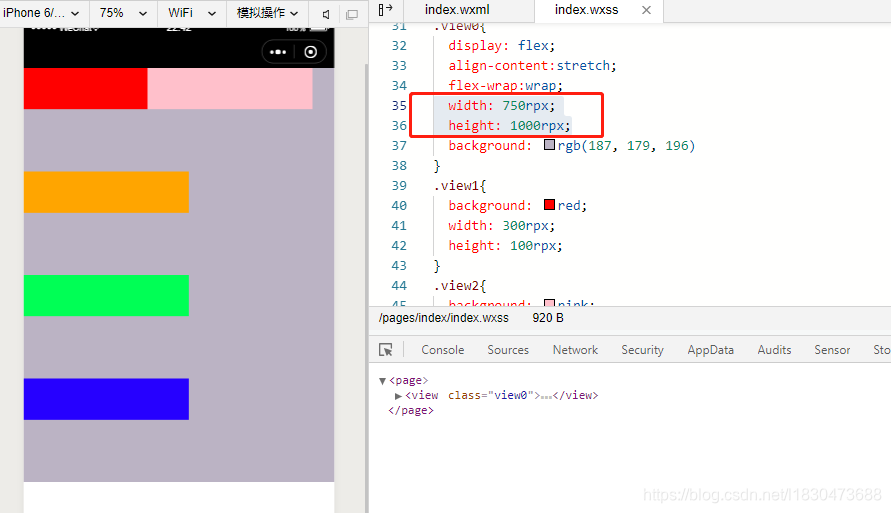
Task: Expand the view class="view0" node
Action: pos(398,396)
